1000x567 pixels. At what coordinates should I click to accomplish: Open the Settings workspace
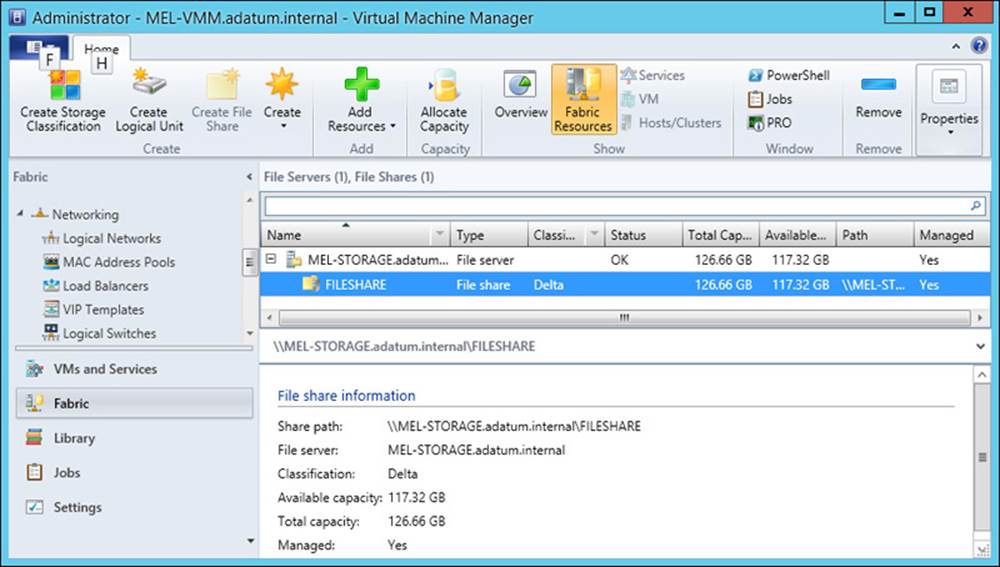pos(135,507)
